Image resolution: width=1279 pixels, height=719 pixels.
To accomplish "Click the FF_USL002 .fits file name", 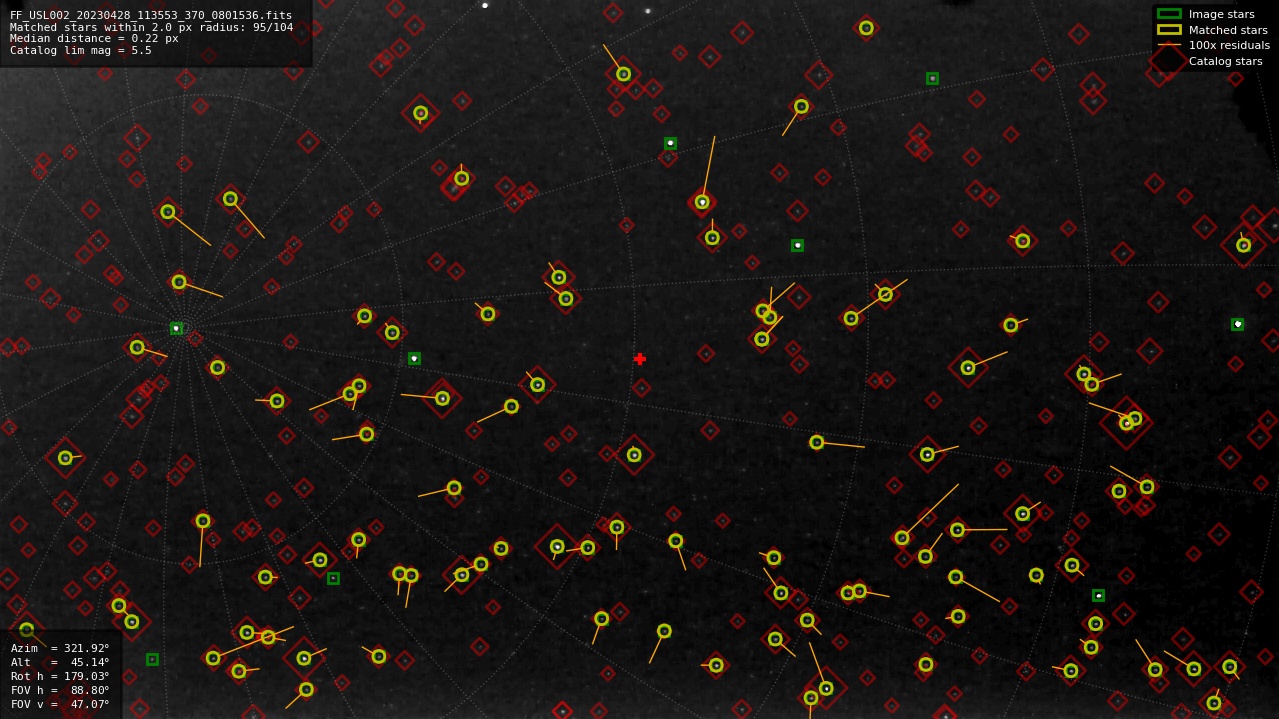I will tap(151, 16).
